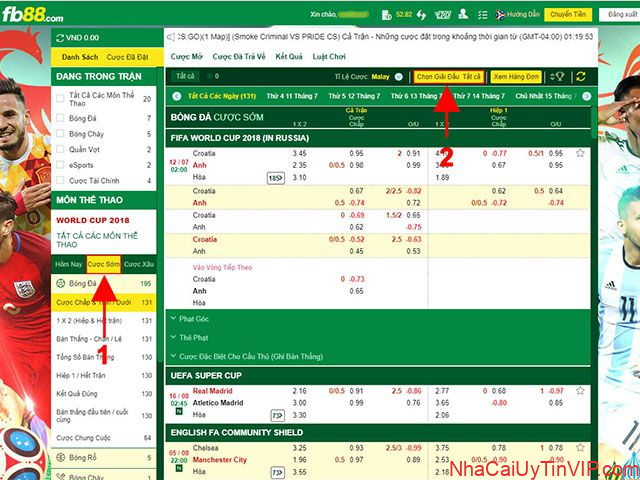Open the Kết Quả menu item
Image resolution: width=640 pixels, height=480 pixels.
289,57
